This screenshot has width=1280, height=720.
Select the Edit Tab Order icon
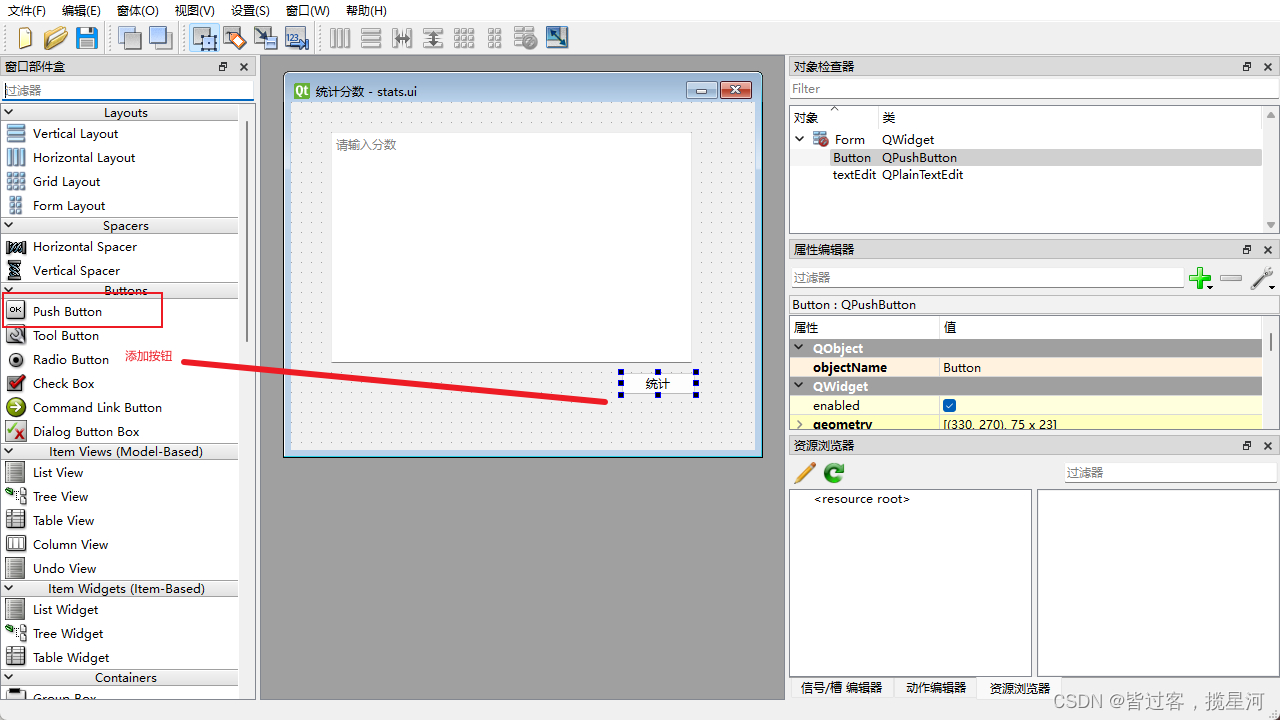pyautogui.click(x=297, y=38)
